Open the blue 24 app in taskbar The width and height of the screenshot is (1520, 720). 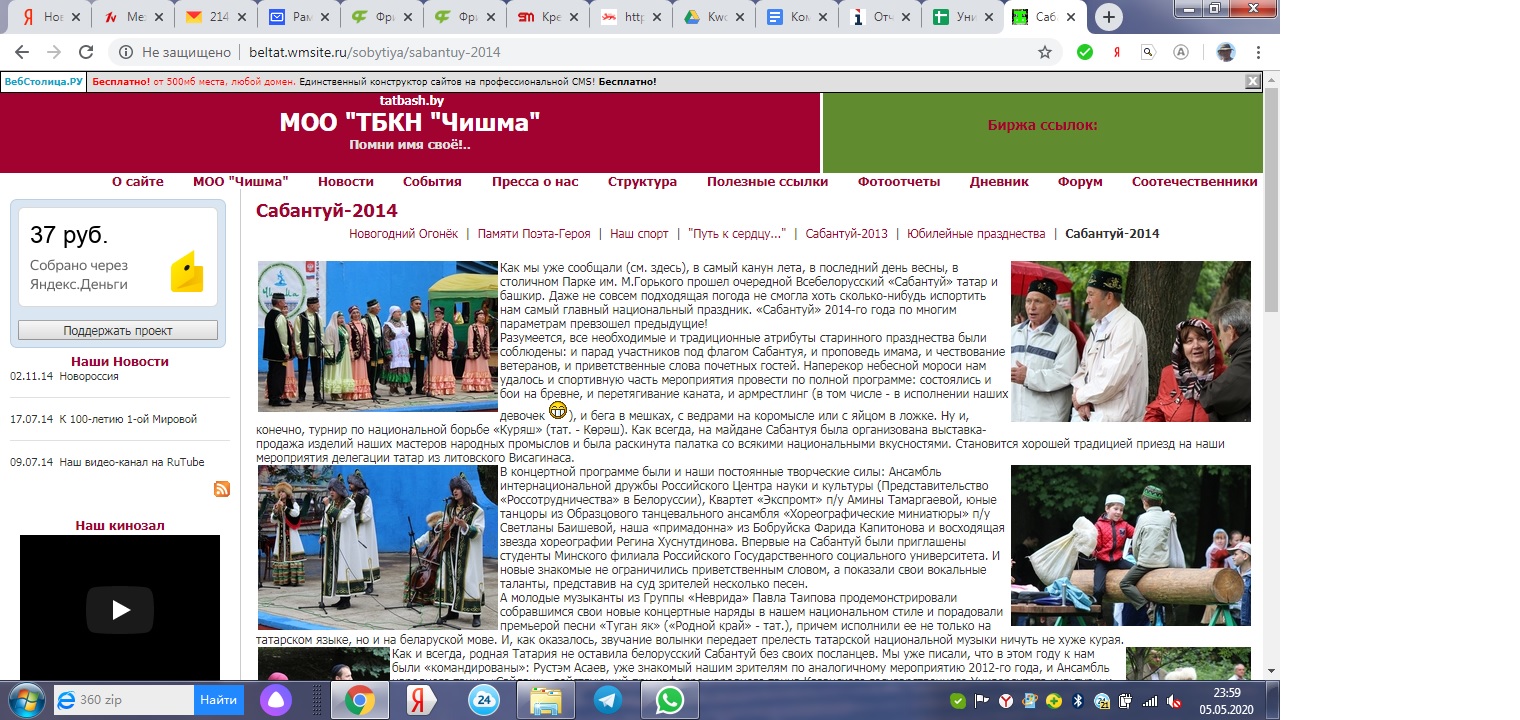click(483, 699)
